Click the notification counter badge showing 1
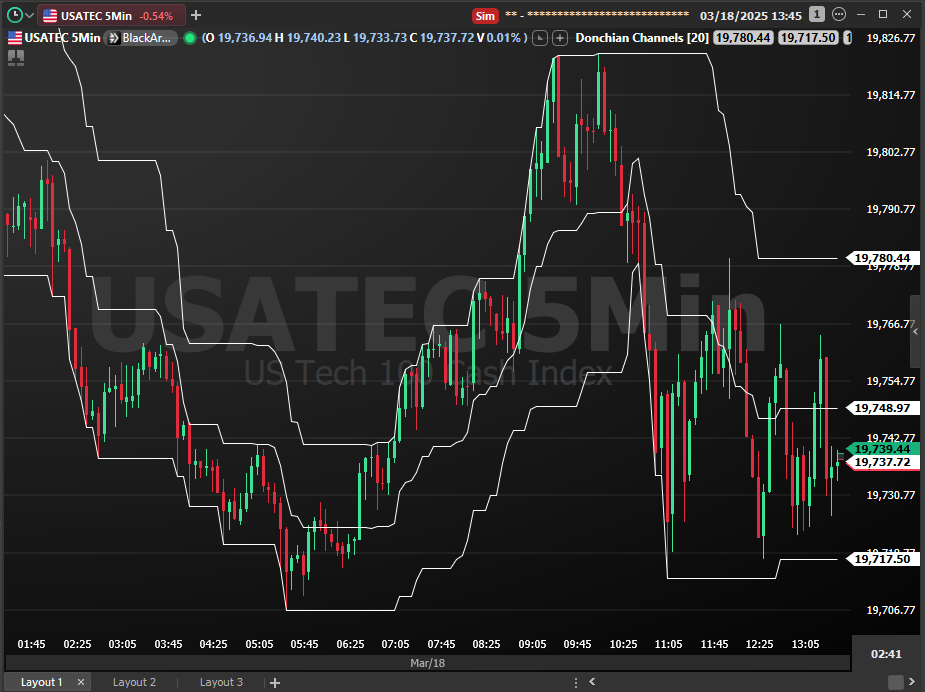This screenshot has height=692, width=925. tap(817, 15)
